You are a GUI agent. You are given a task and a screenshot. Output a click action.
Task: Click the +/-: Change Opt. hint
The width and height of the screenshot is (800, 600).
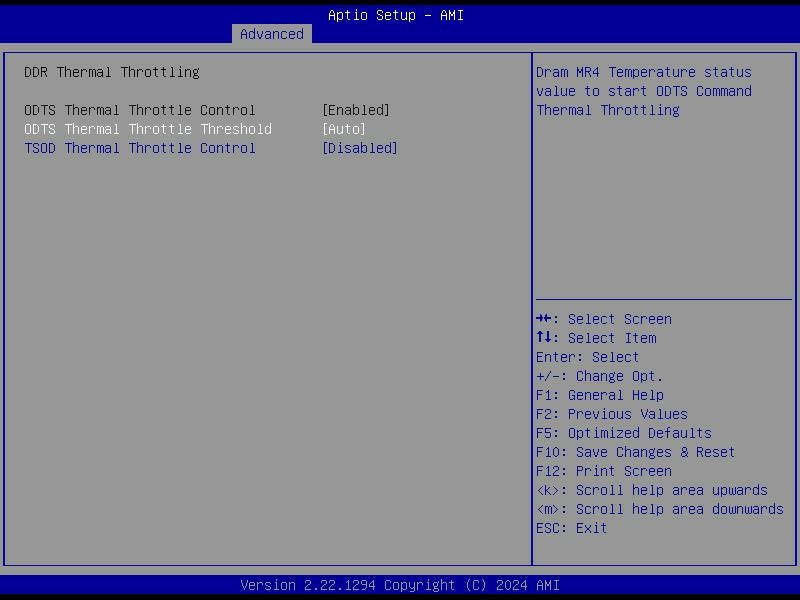(599, 377)
